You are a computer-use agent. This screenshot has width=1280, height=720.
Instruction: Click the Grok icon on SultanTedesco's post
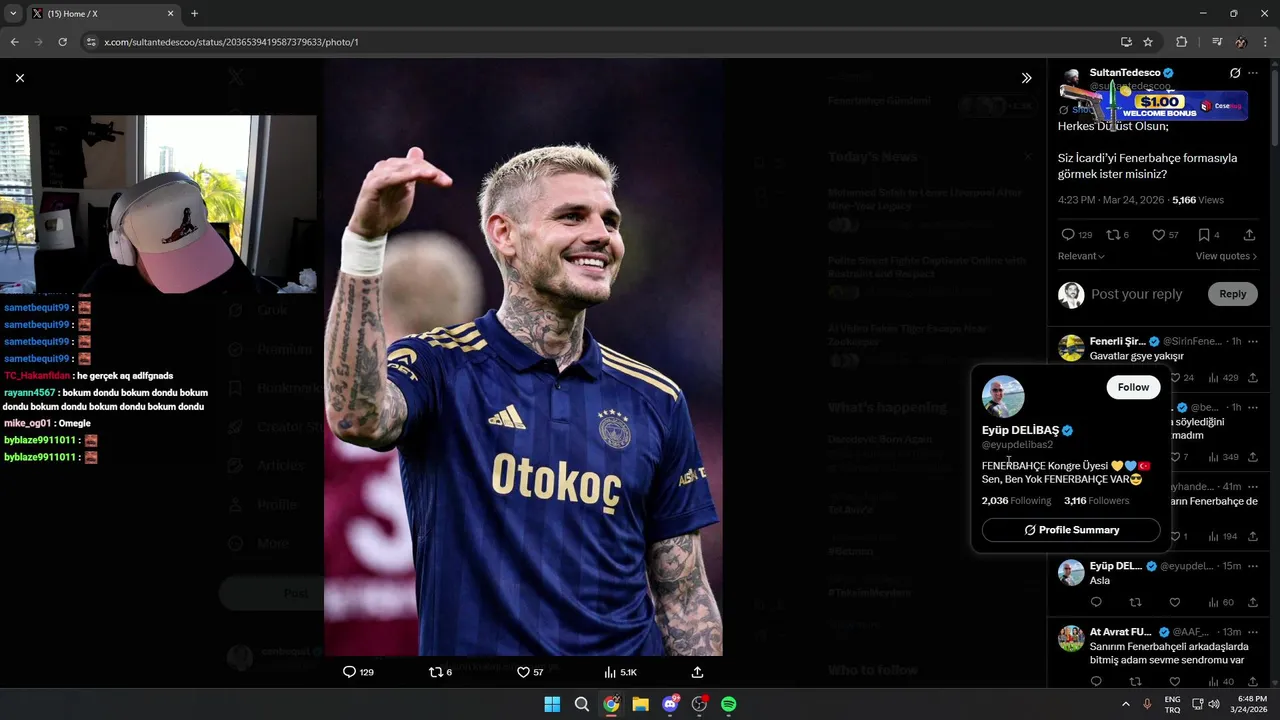coord(1235,73)
